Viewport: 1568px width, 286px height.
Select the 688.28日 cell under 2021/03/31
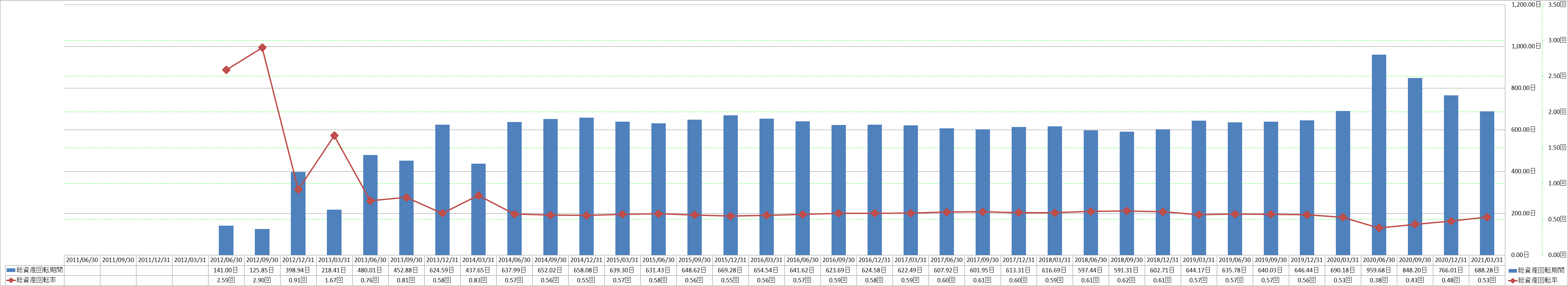(x=1487, y=270)
